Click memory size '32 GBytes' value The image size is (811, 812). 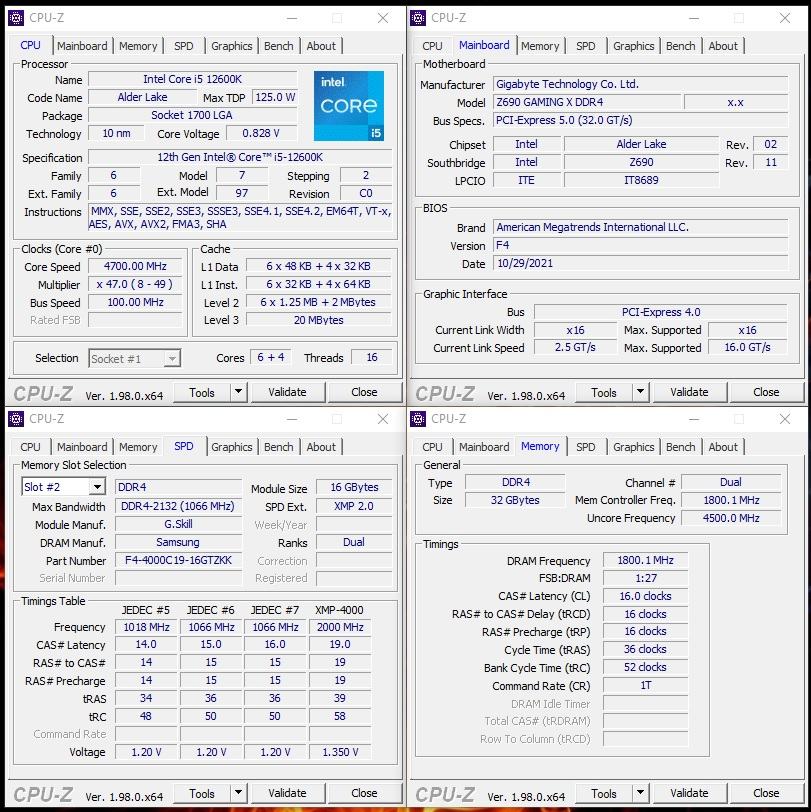515,500
